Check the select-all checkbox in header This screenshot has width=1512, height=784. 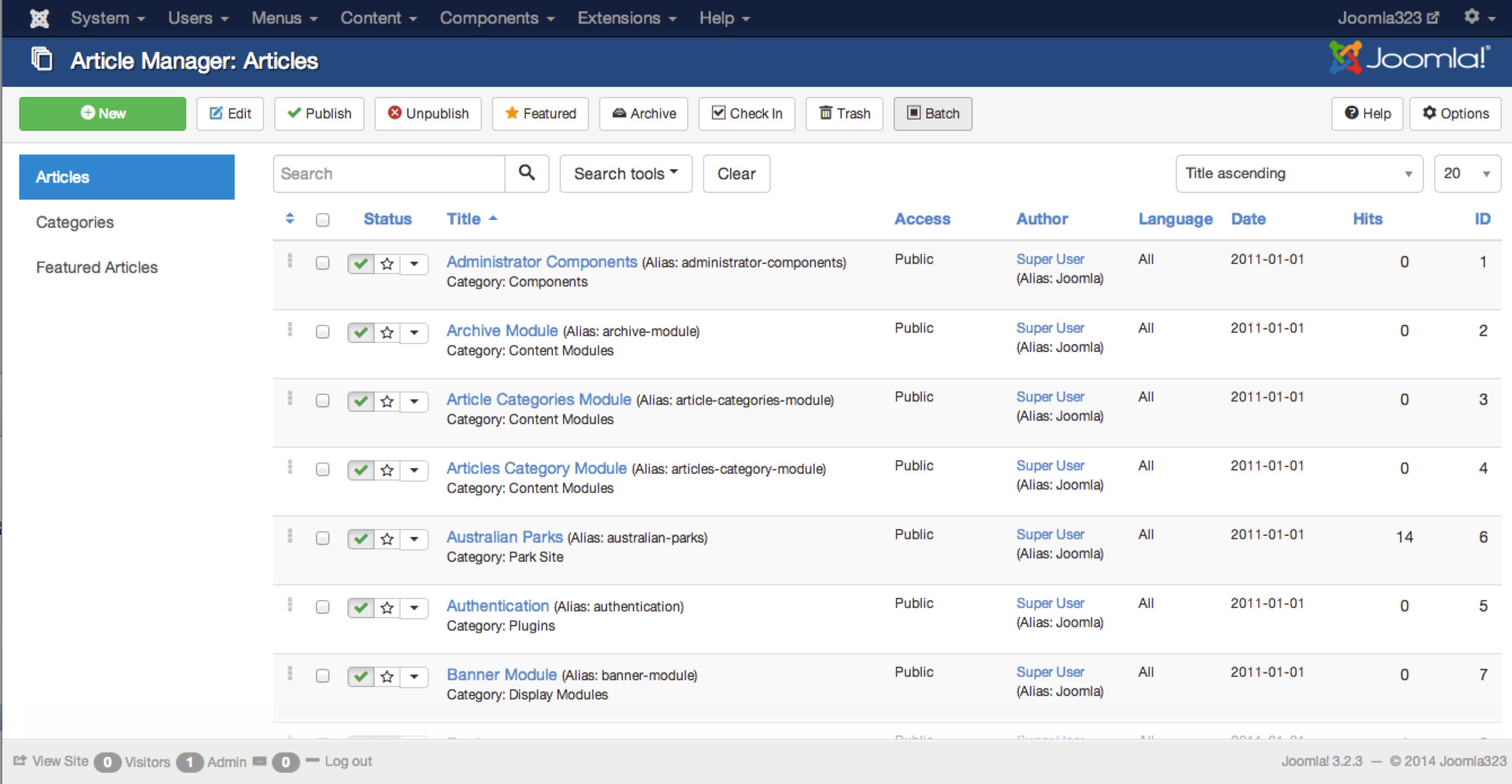tap(322, 219)
